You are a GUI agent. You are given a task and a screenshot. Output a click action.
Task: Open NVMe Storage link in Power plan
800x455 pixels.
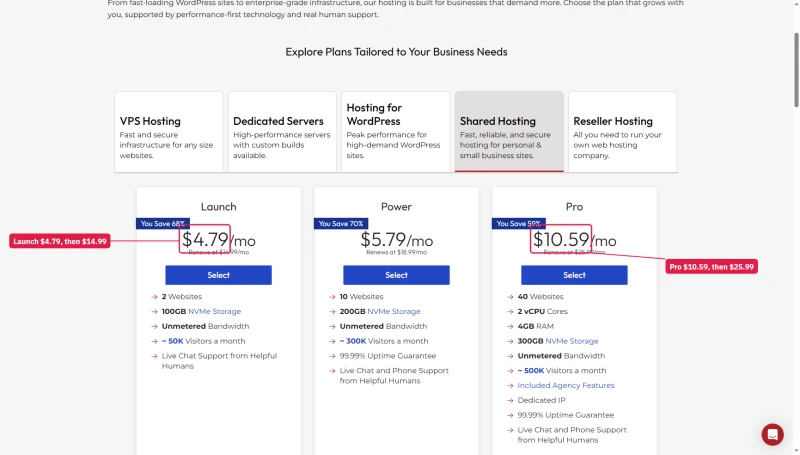coord(394,311)
